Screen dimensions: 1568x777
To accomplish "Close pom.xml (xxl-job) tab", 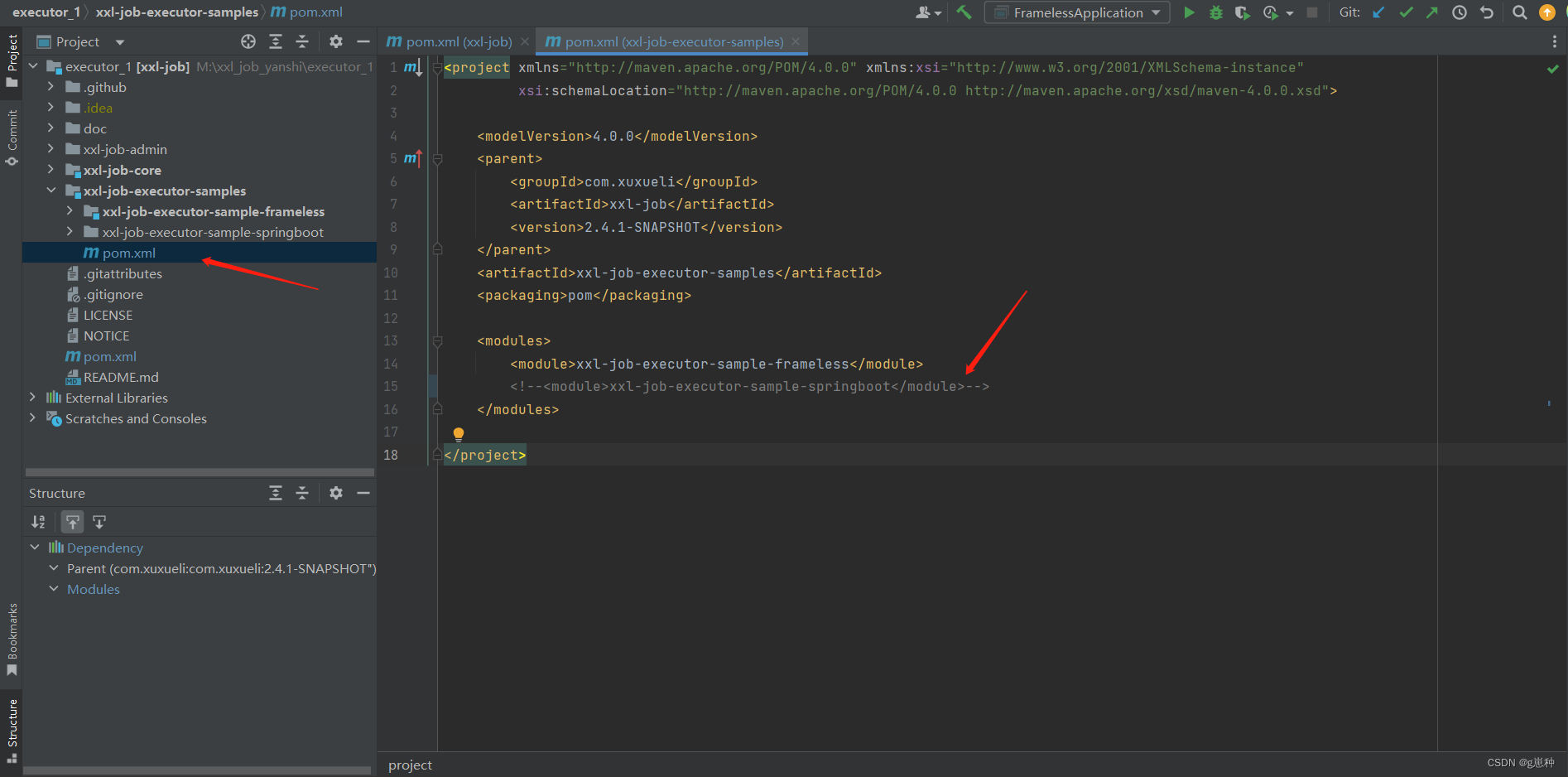I will coord(525,41).
